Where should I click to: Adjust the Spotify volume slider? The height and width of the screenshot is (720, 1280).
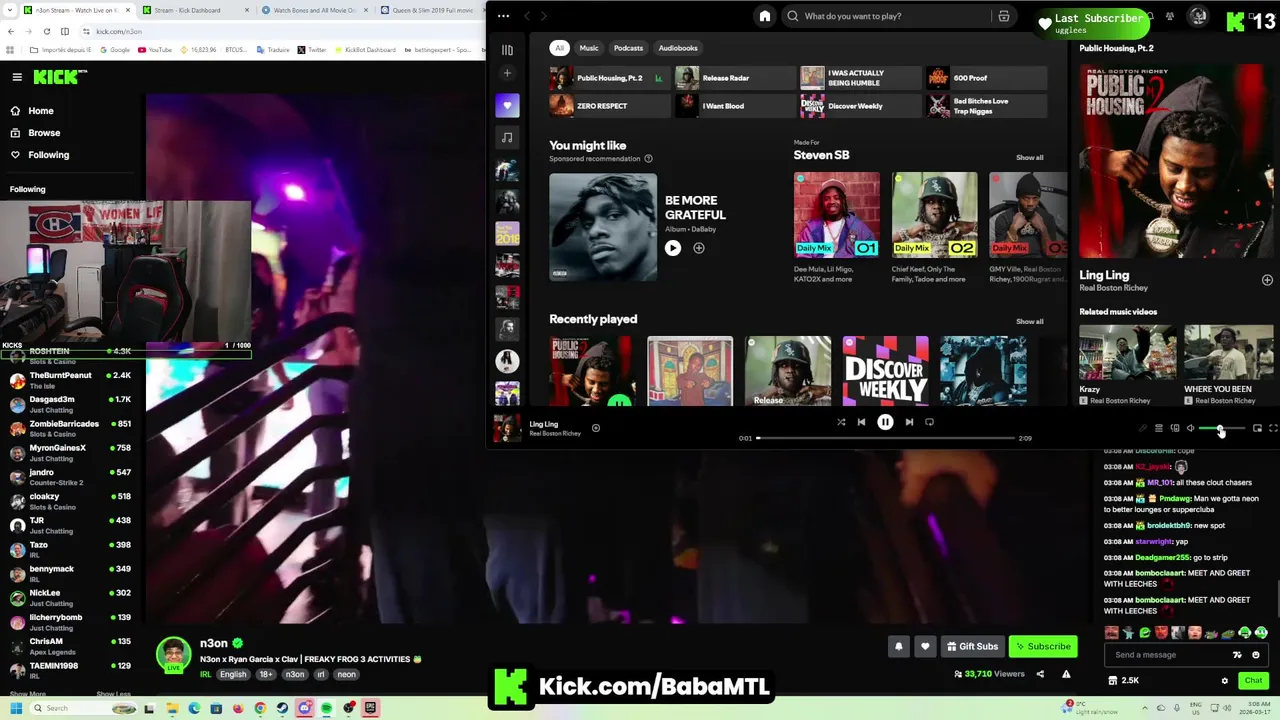(x=1221, y=429)
